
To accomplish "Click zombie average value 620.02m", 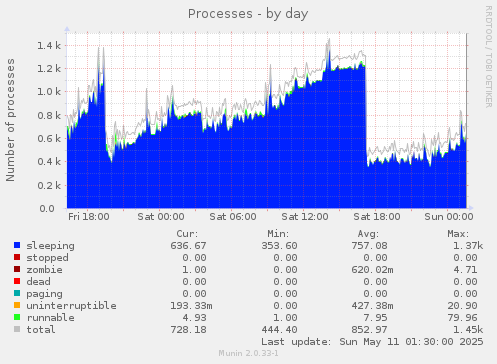I will tap(372, 270).
